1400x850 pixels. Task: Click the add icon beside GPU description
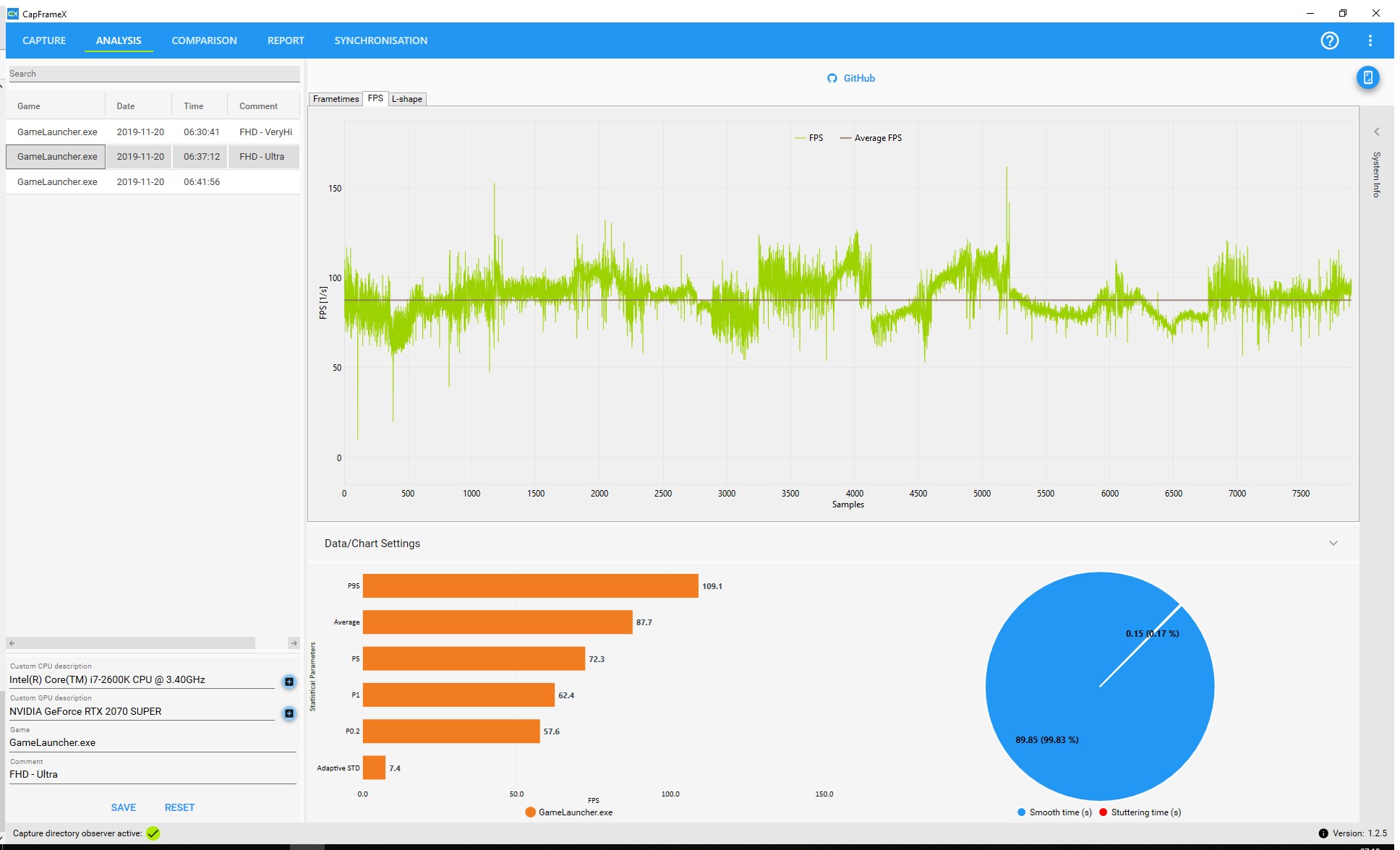tap(289, 713)
